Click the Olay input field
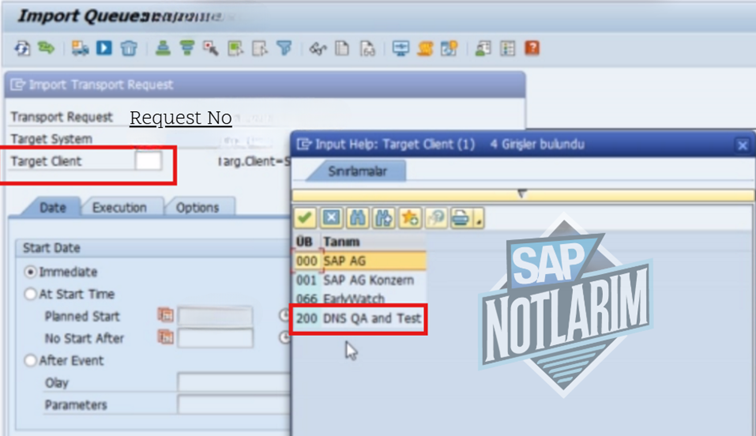The image size is (756, 436). coord(234,382)
